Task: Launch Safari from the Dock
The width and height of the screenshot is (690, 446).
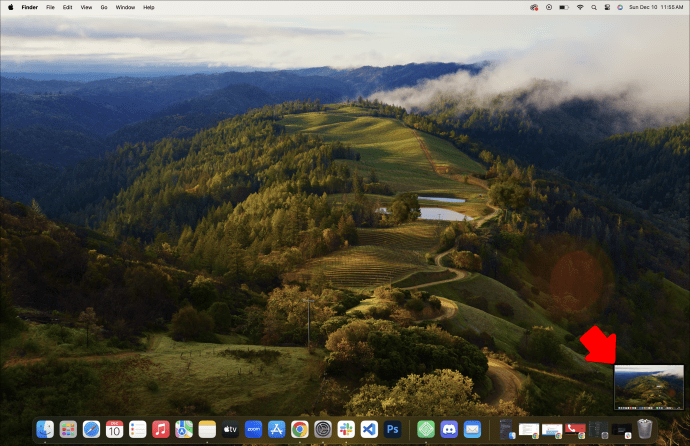Action: 91,429
